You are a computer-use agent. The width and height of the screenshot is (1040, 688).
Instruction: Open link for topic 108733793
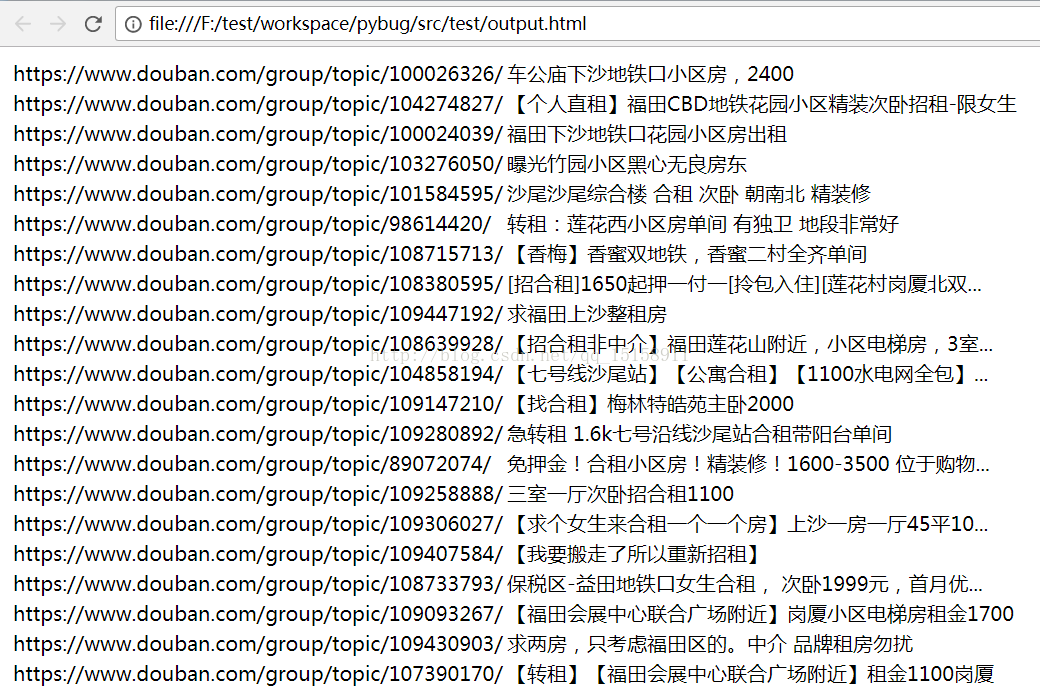coord(258,584)
